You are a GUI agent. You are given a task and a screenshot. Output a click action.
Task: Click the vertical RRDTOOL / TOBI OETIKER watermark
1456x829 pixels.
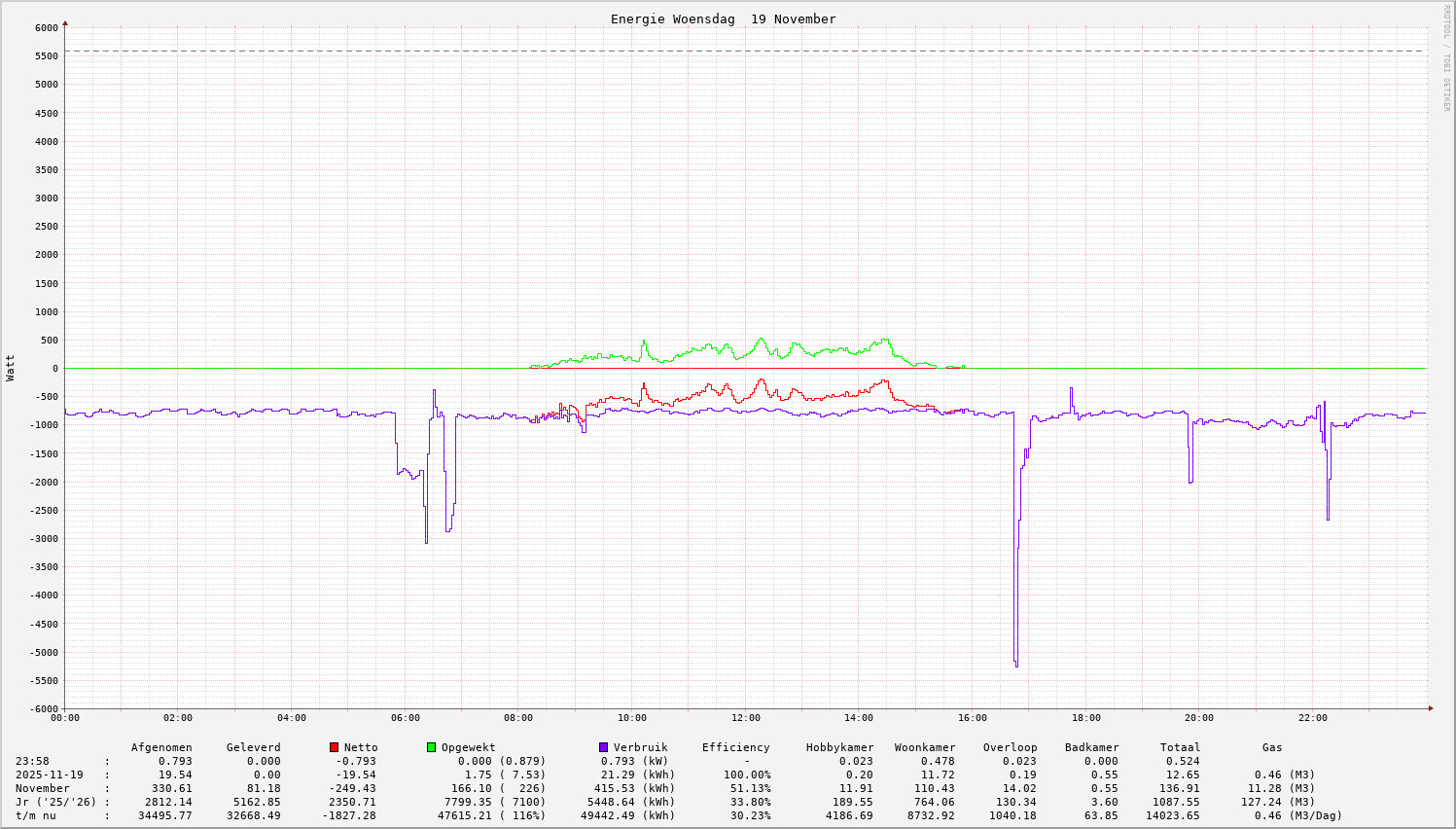tap(1446, 58)
